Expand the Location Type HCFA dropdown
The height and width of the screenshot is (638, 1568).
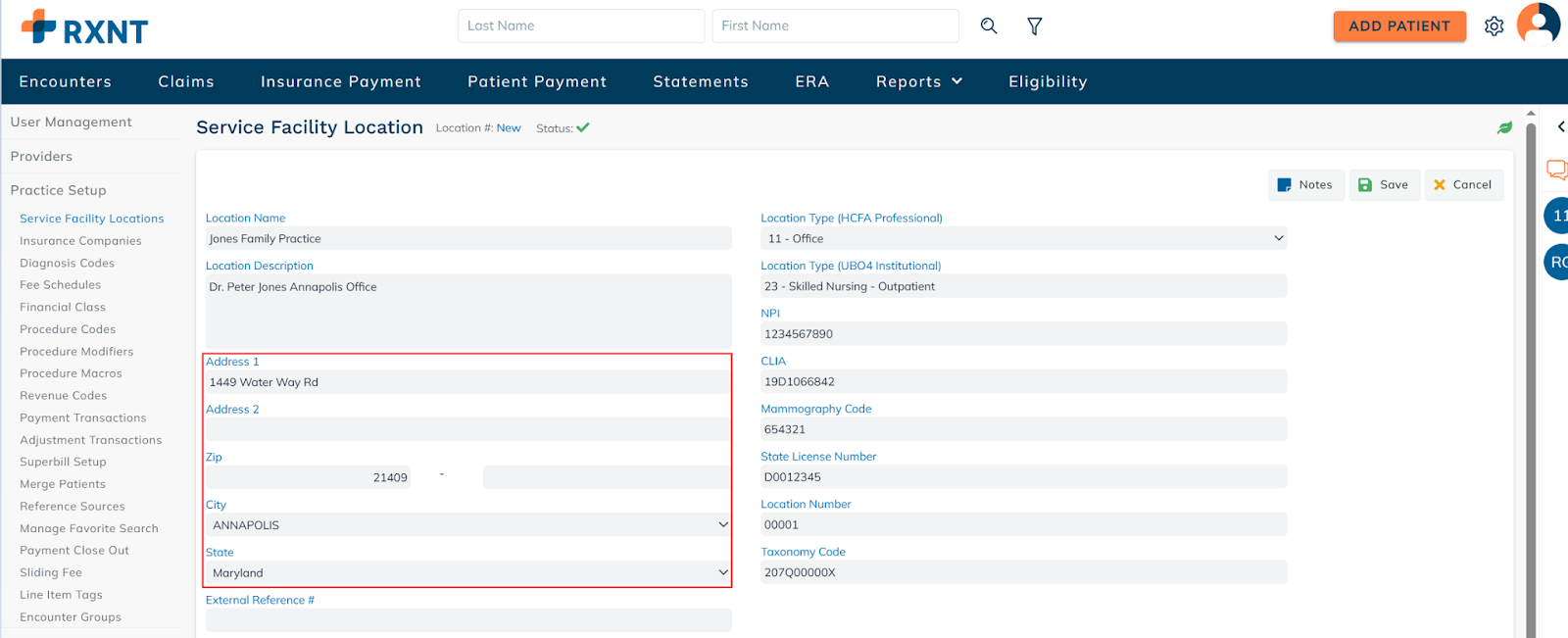click(1023, 238)
